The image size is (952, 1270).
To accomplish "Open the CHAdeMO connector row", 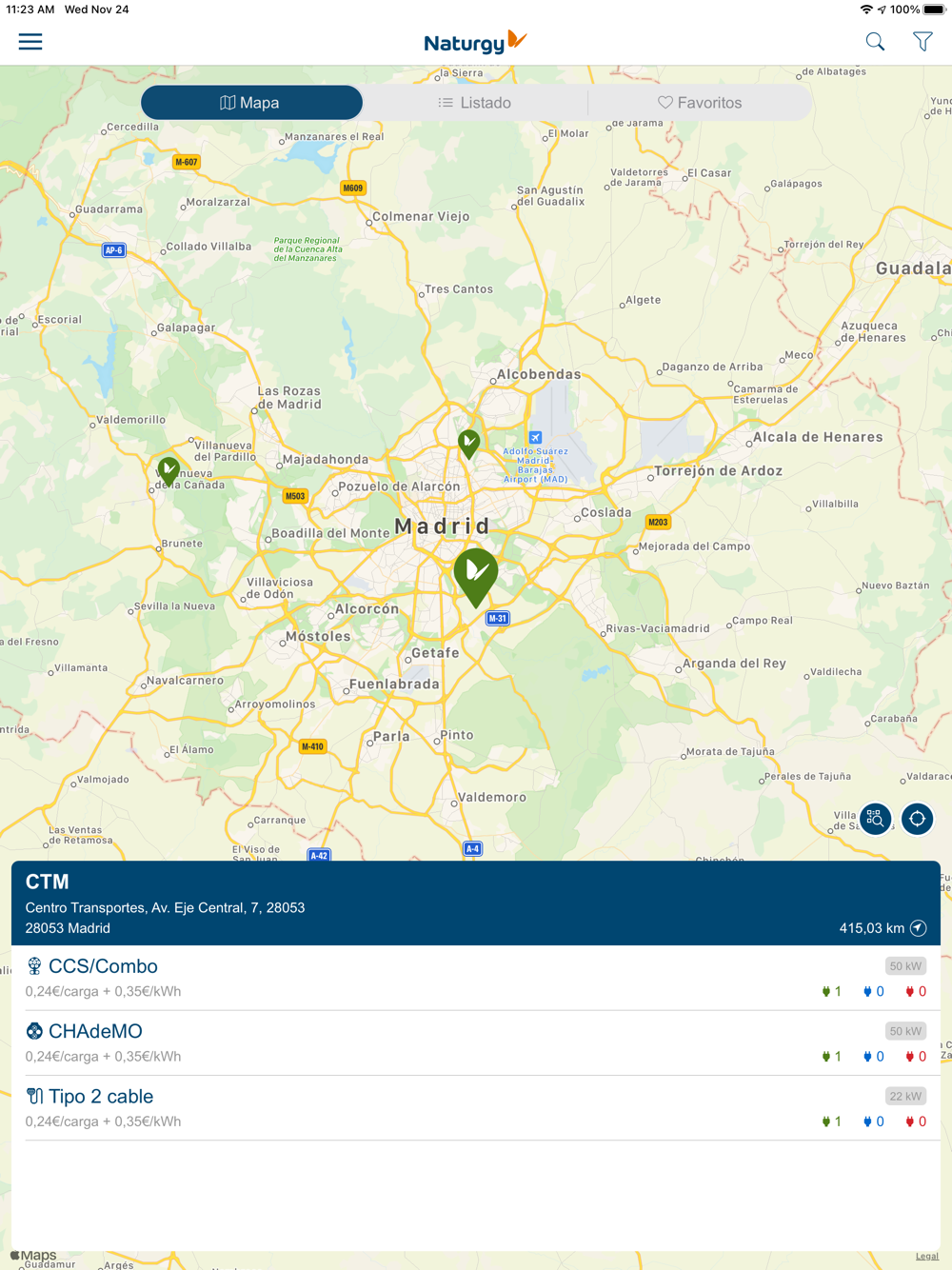I will click(476, 1043).
